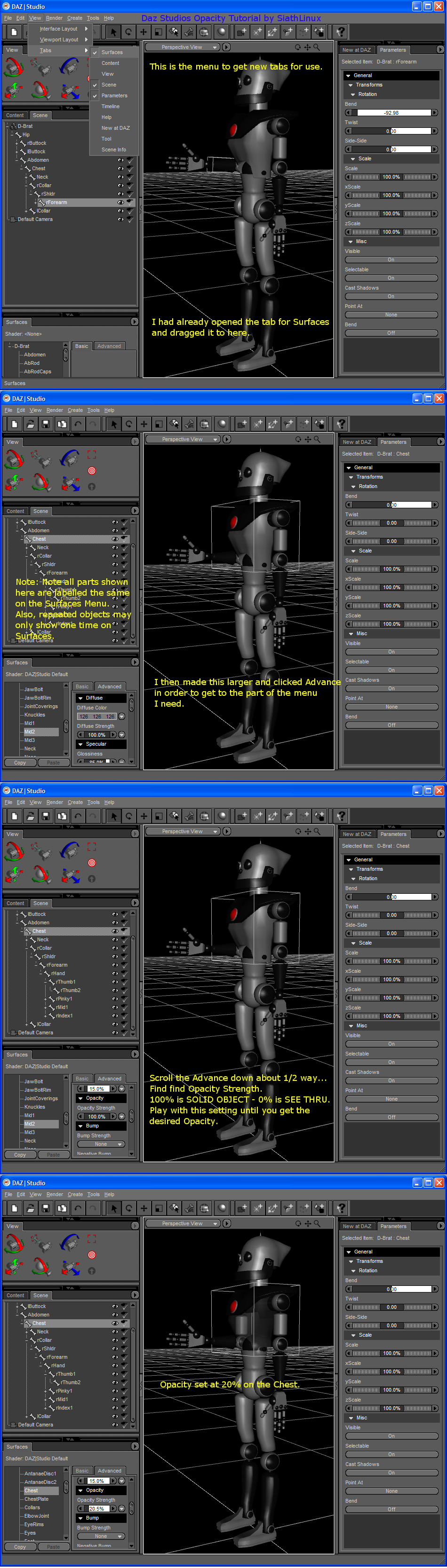Open Render menu in bottom DAZ window

pyautogui.click(x=54, y=1194)
